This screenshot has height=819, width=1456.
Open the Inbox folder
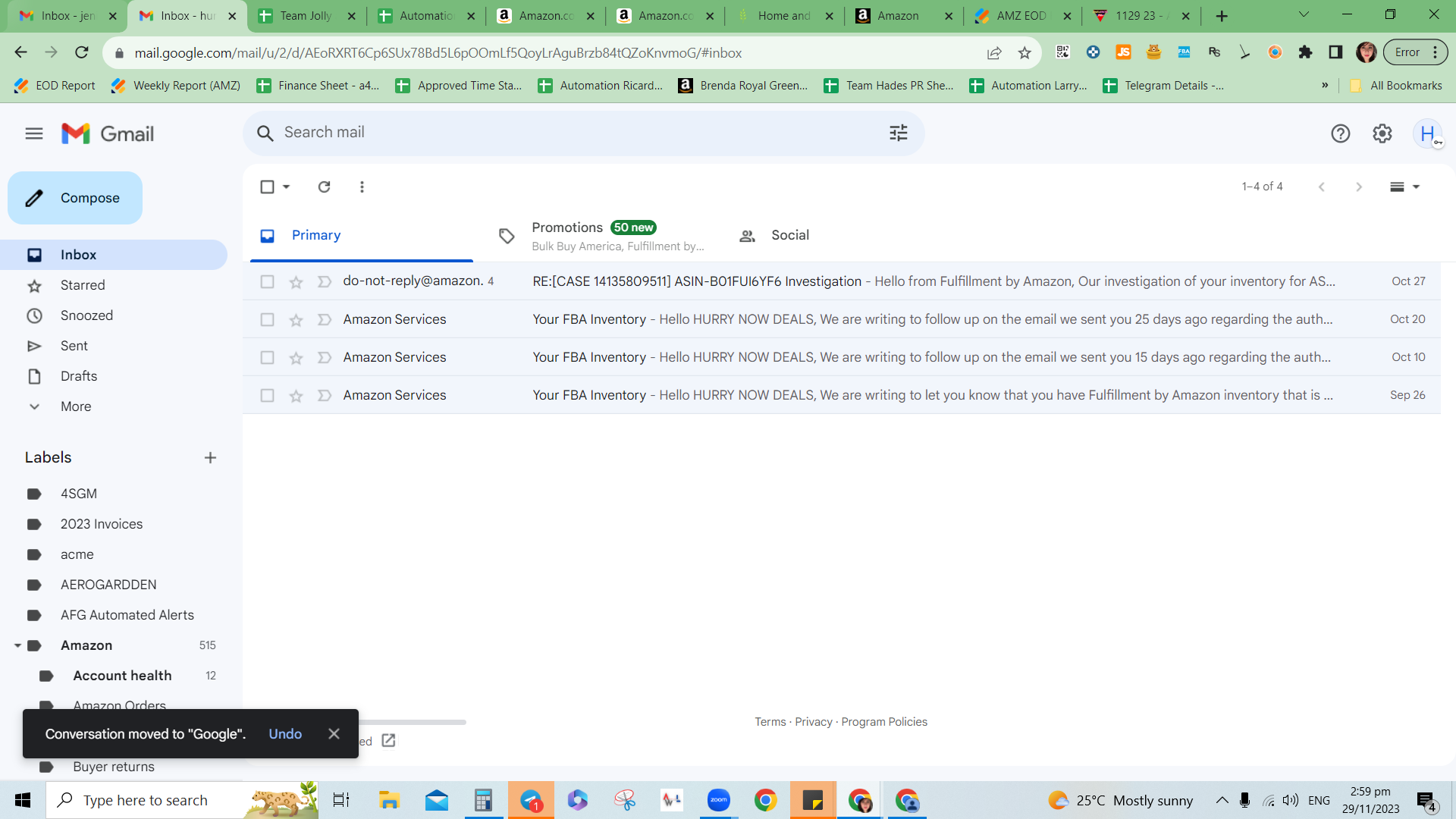point(114,255)
